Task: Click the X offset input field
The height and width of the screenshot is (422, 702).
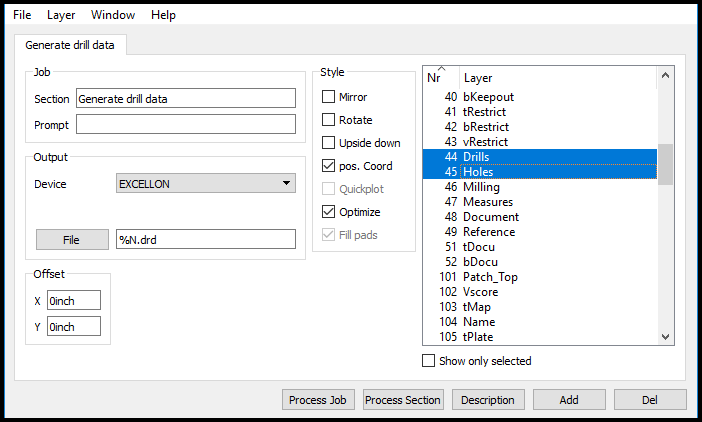Action: 74,300
